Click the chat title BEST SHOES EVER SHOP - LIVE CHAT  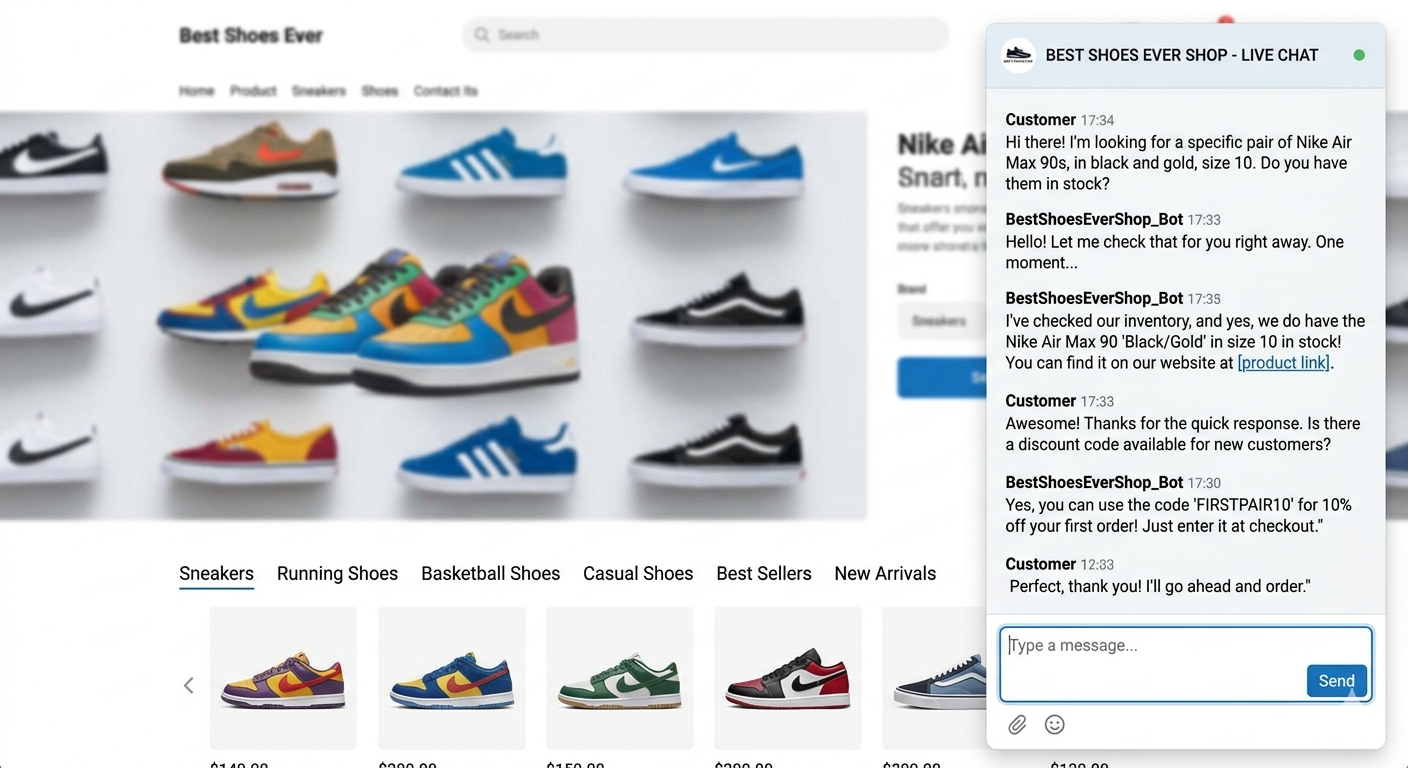(x=1182, y=55)
